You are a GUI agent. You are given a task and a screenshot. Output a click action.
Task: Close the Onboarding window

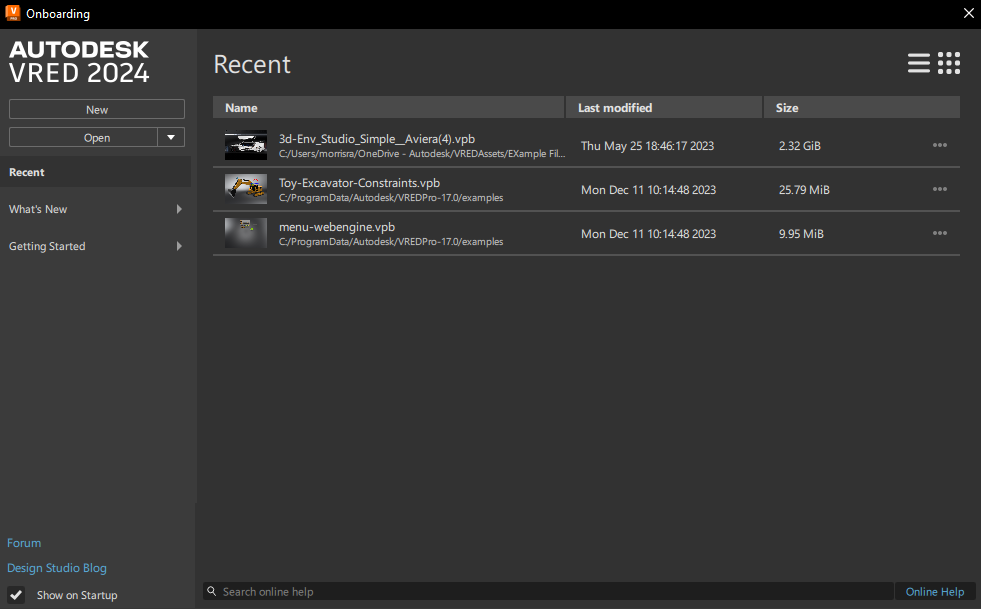click(968, 13)
